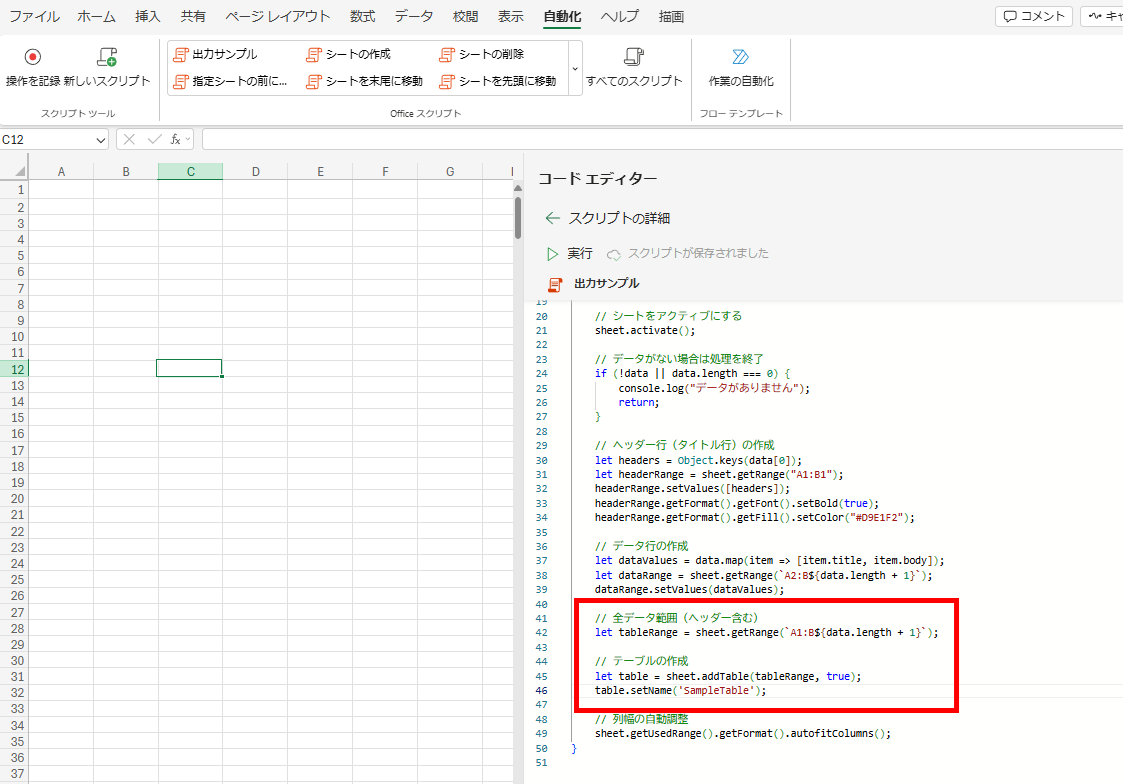
Task: Open the Name Box dropdown
Action: tap(100, 138)
